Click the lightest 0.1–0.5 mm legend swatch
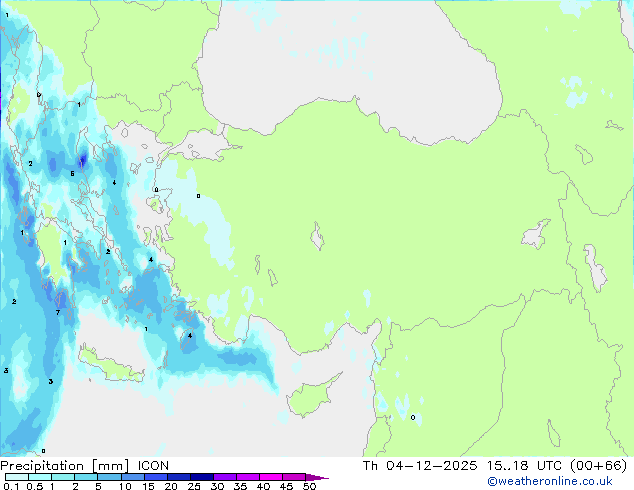634x490 pixels. pyautogui.click(x=17, y=477)
